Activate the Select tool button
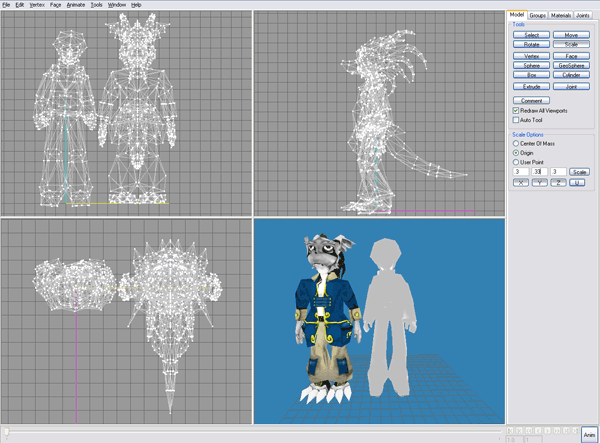This screenshot has width=600, height=443. coord(532,35)
